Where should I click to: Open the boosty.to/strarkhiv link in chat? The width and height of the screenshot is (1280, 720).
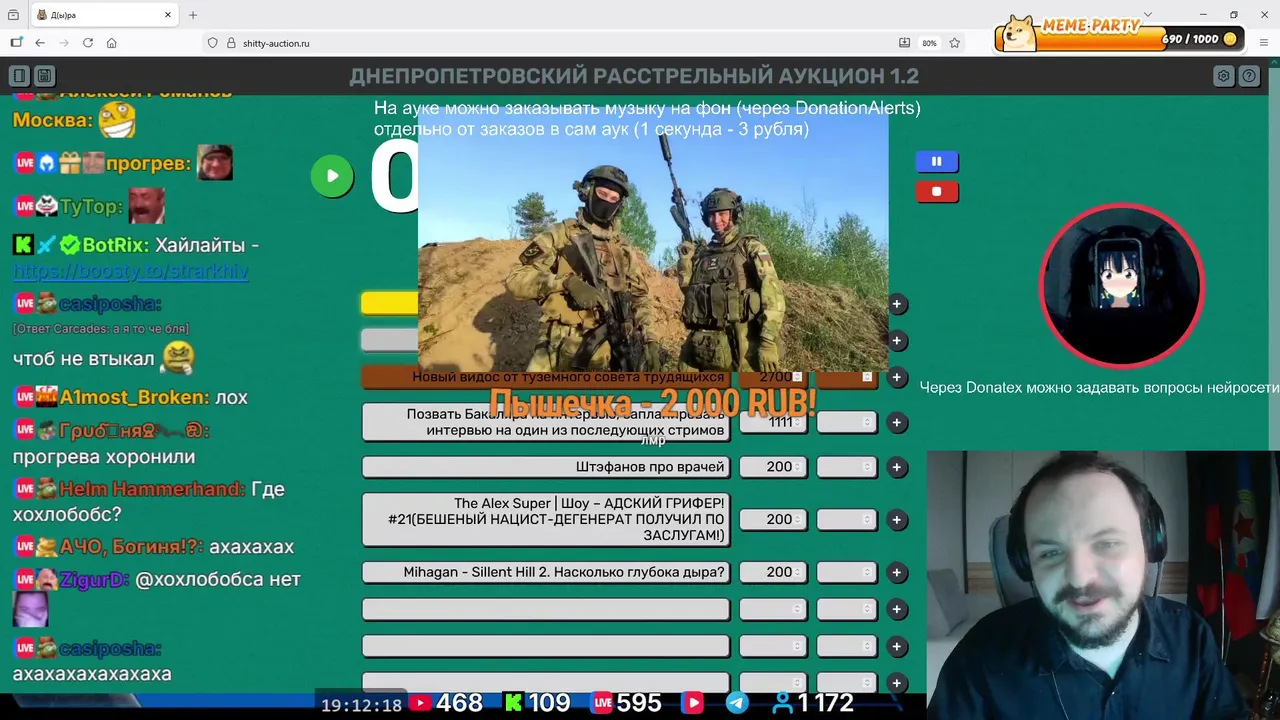pos(130,271)
